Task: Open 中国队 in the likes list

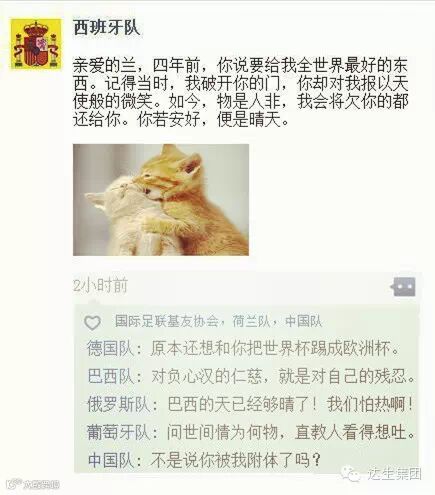Action: pos(304,321)
